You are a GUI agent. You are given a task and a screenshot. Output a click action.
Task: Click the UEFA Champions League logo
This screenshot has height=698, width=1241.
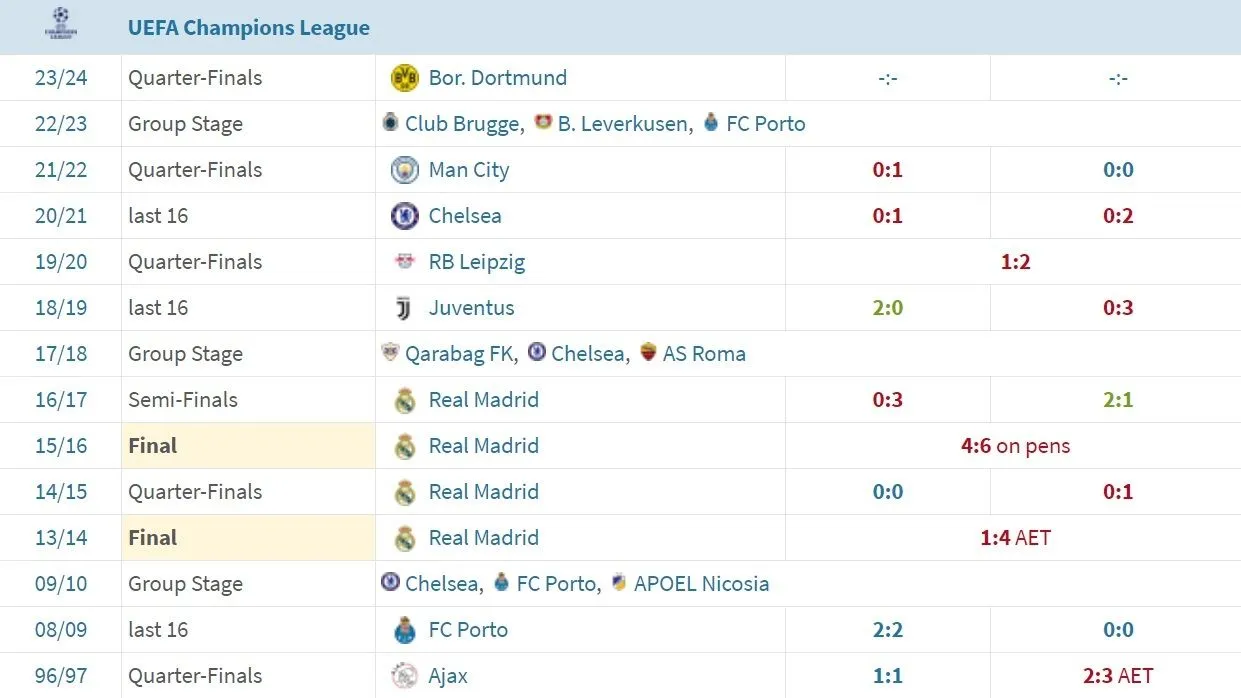tap(59, 26)
